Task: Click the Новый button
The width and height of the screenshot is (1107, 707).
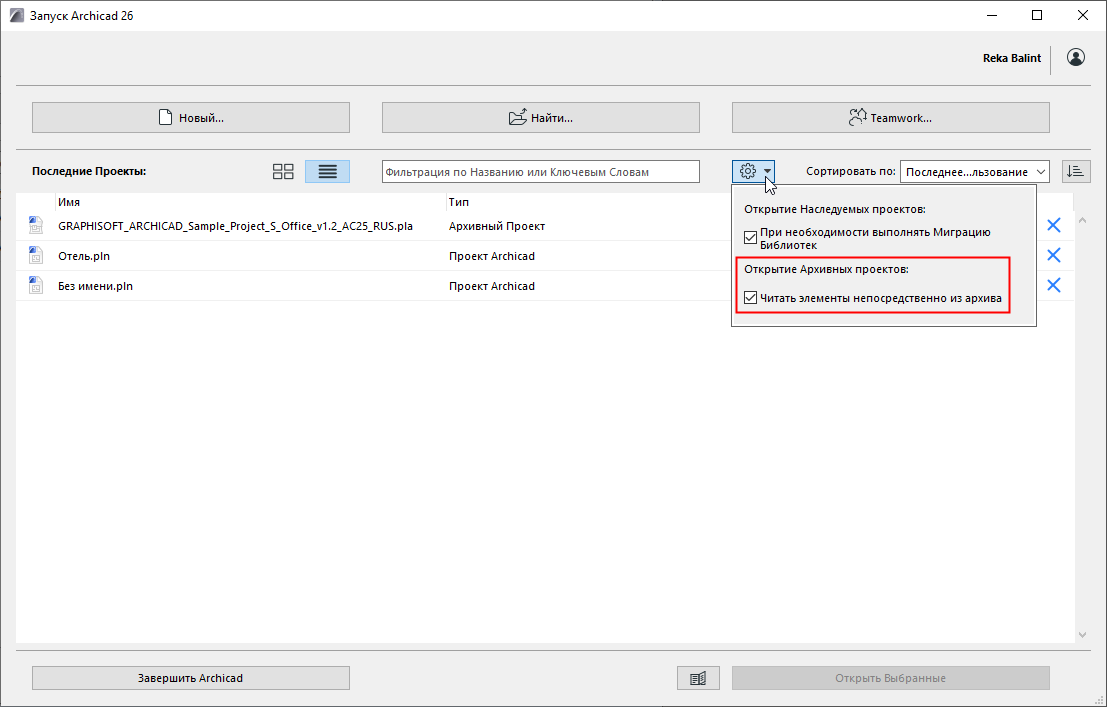Action: (x=190, y=117)
